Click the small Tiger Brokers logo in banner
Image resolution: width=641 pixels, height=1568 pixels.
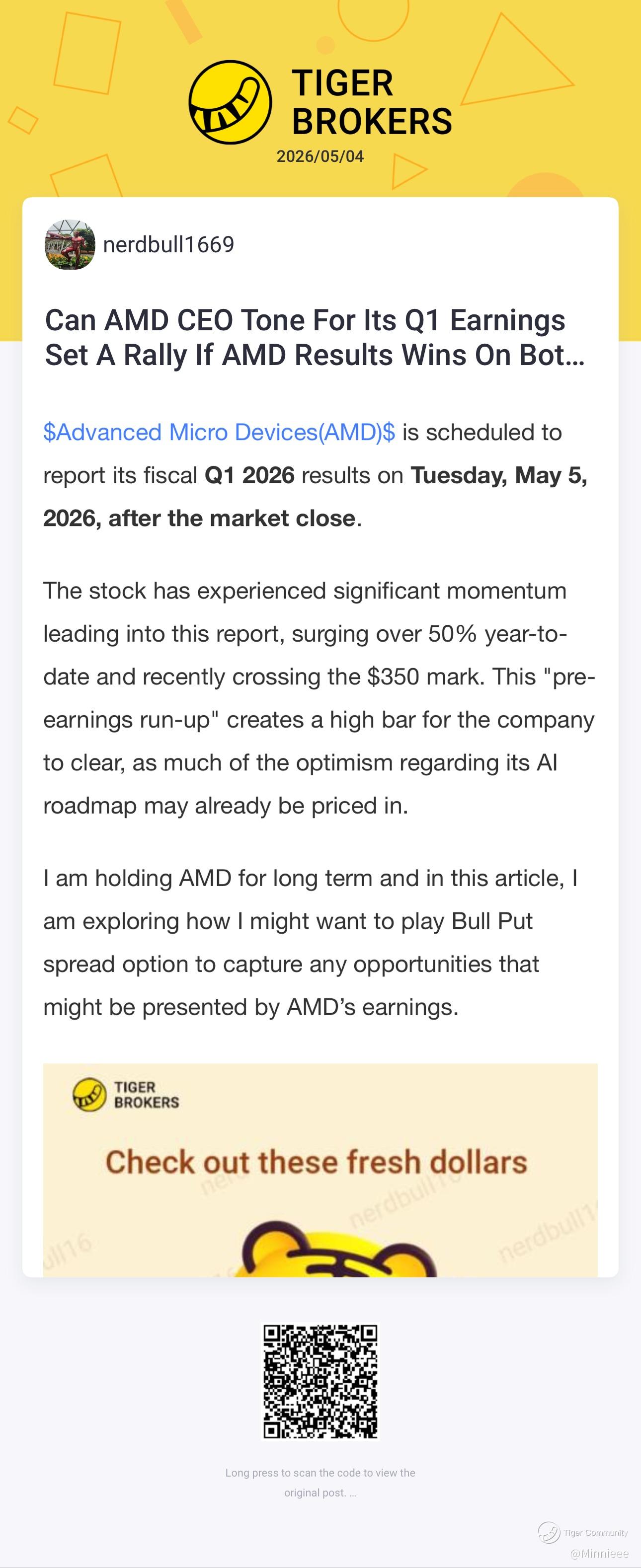pos(125,1095)
